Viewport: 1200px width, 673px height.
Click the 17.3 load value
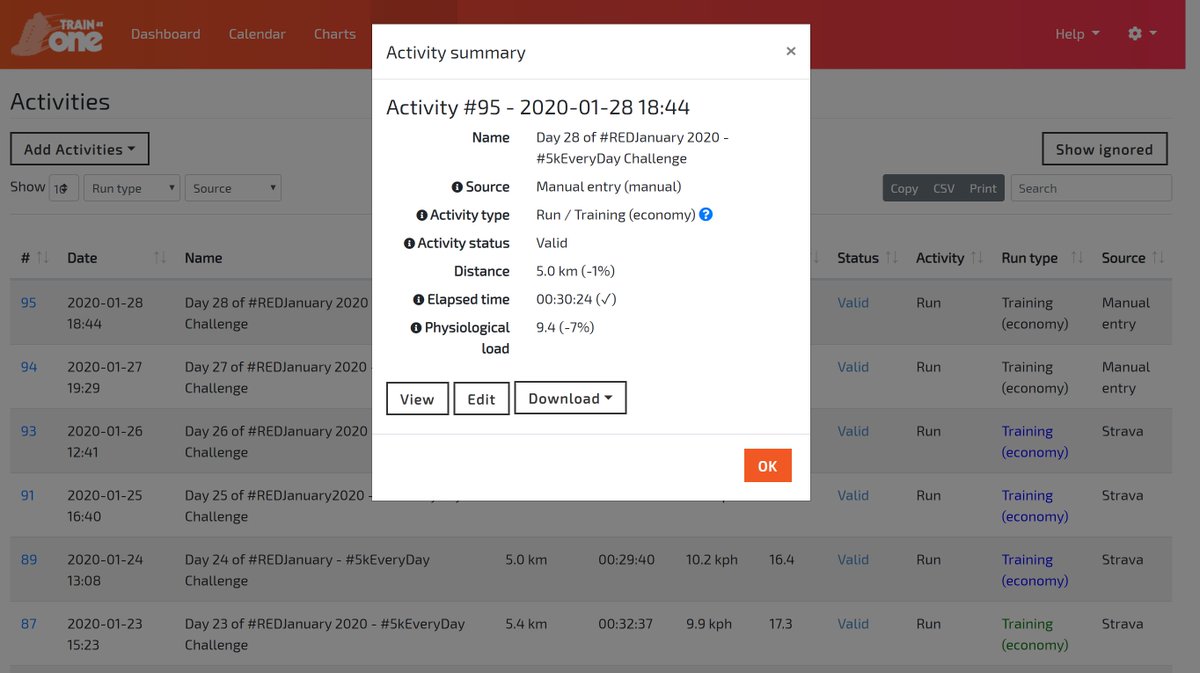[781, 623]
